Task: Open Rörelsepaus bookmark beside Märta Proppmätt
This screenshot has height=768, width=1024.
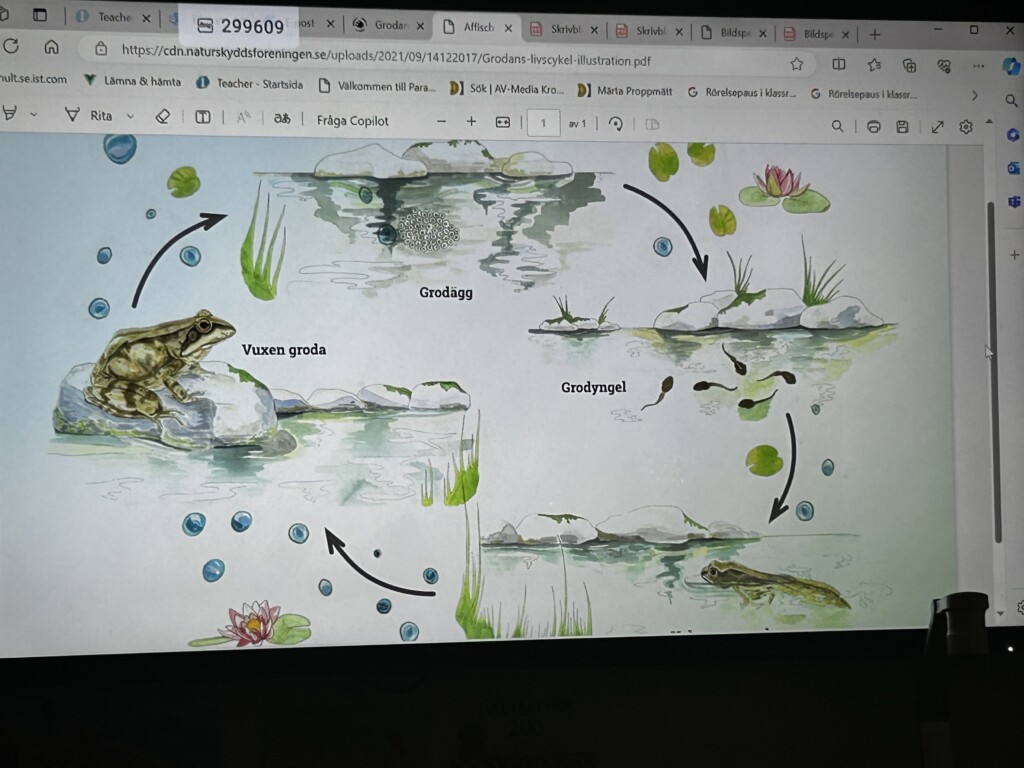Action: point(742,93)
